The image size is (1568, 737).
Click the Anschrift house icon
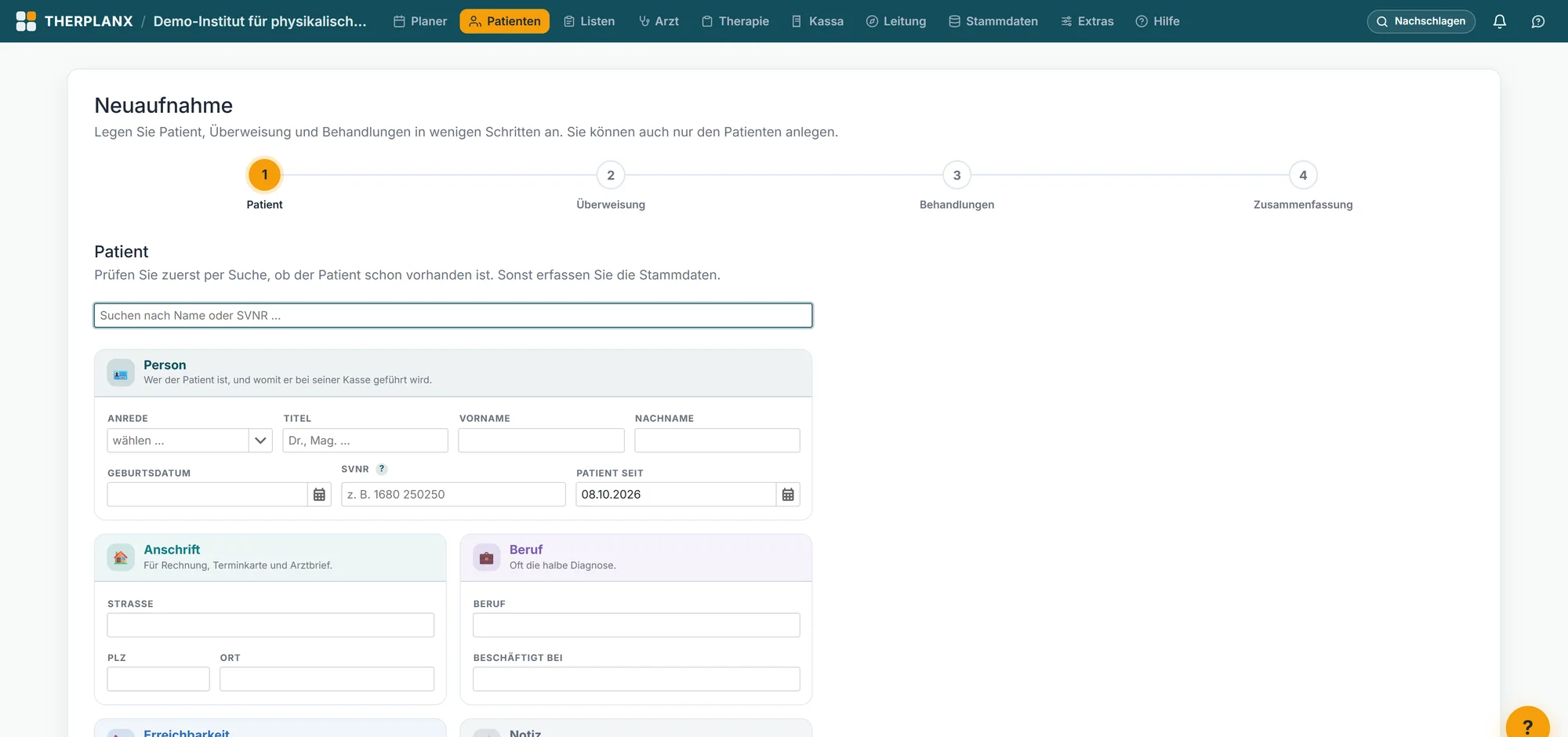tap(121, 557)
